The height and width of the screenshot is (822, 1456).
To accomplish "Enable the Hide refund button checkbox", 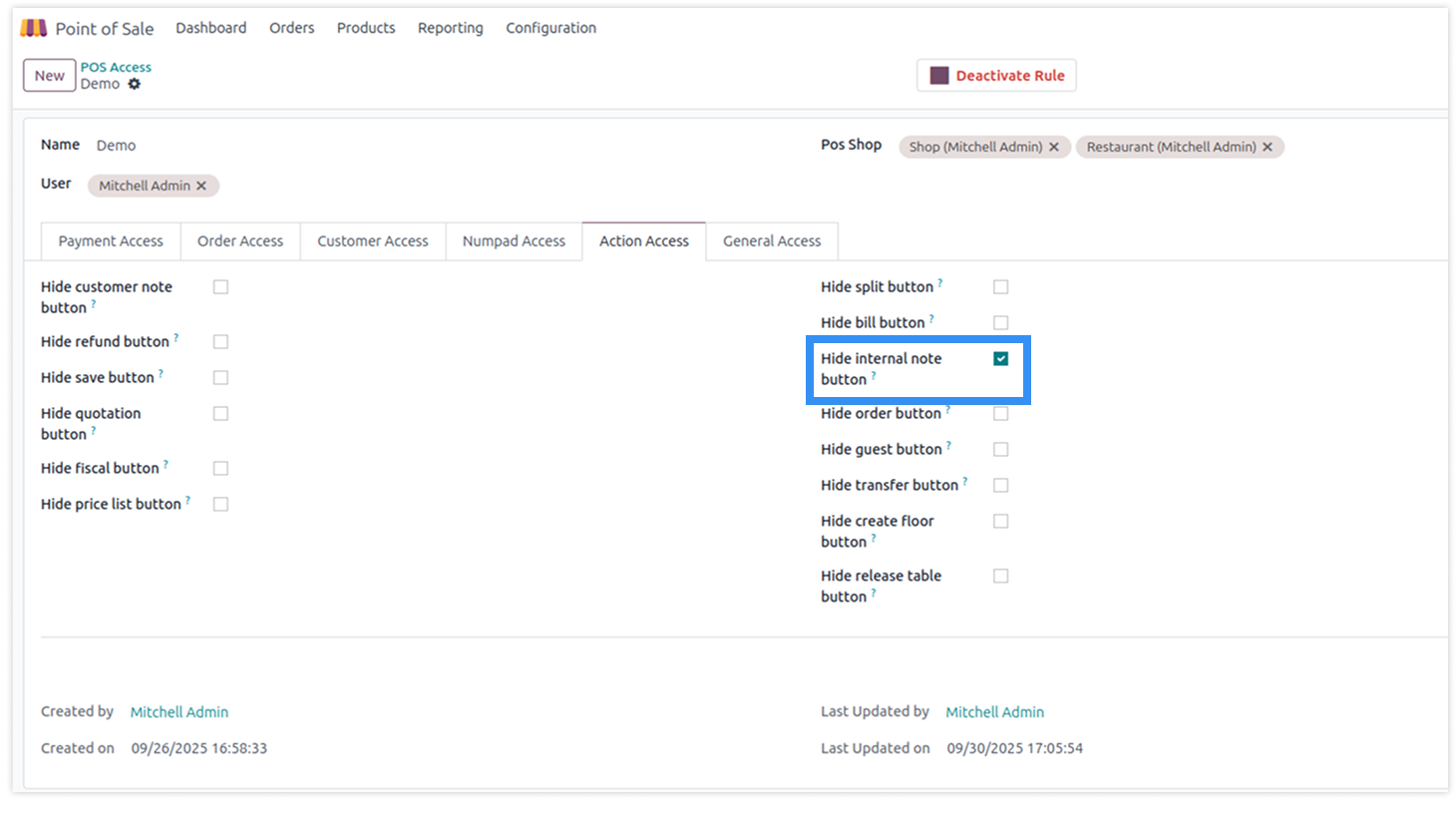I will click(220, 342).
